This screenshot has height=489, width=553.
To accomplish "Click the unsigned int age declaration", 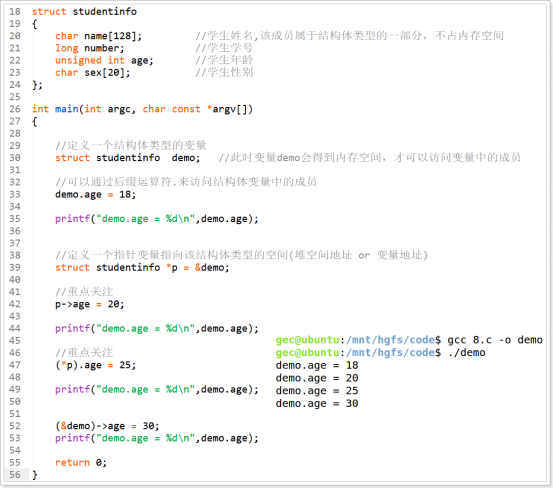I will [x=104, y=61].
